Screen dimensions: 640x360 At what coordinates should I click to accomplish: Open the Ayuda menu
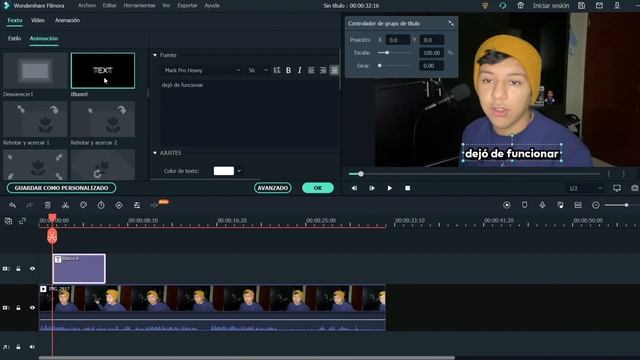[212, 6]
